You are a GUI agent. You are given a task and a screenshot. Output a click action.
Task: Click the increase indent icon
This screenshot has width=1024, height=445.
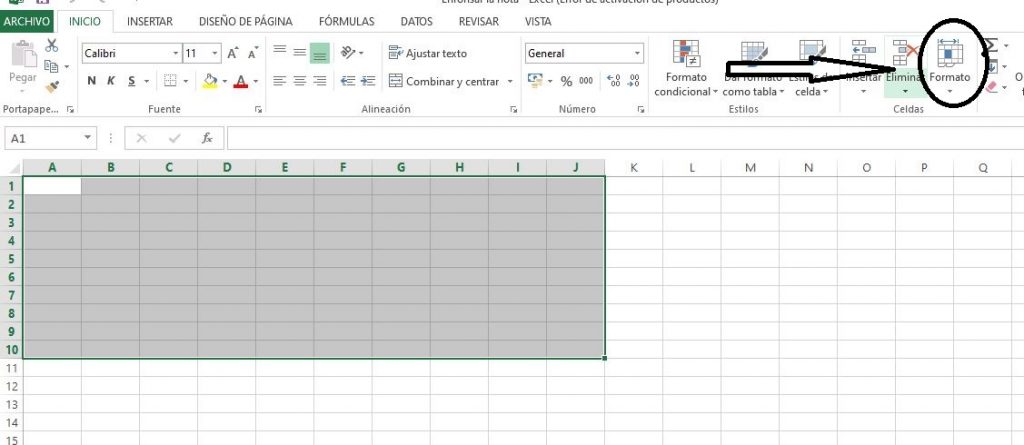[369, 81]
